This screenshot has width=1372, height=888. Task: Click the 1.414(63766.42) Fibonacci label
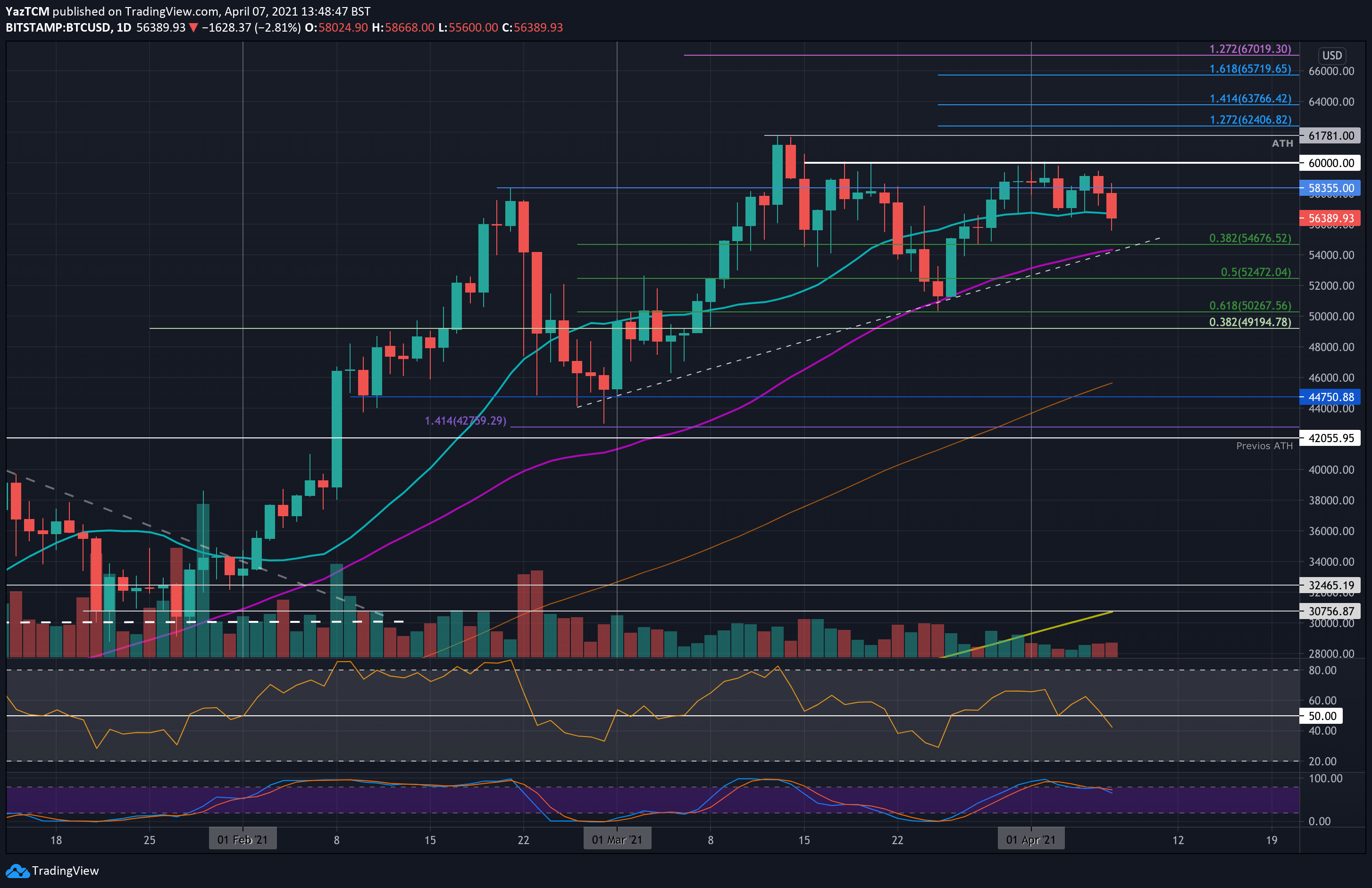1250,99
